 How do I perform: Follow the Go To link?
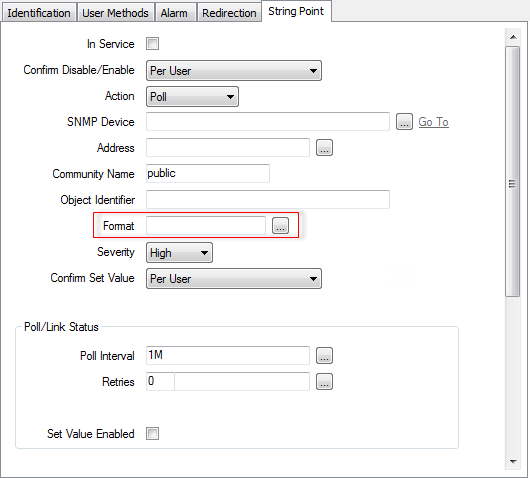pos(434,122)
